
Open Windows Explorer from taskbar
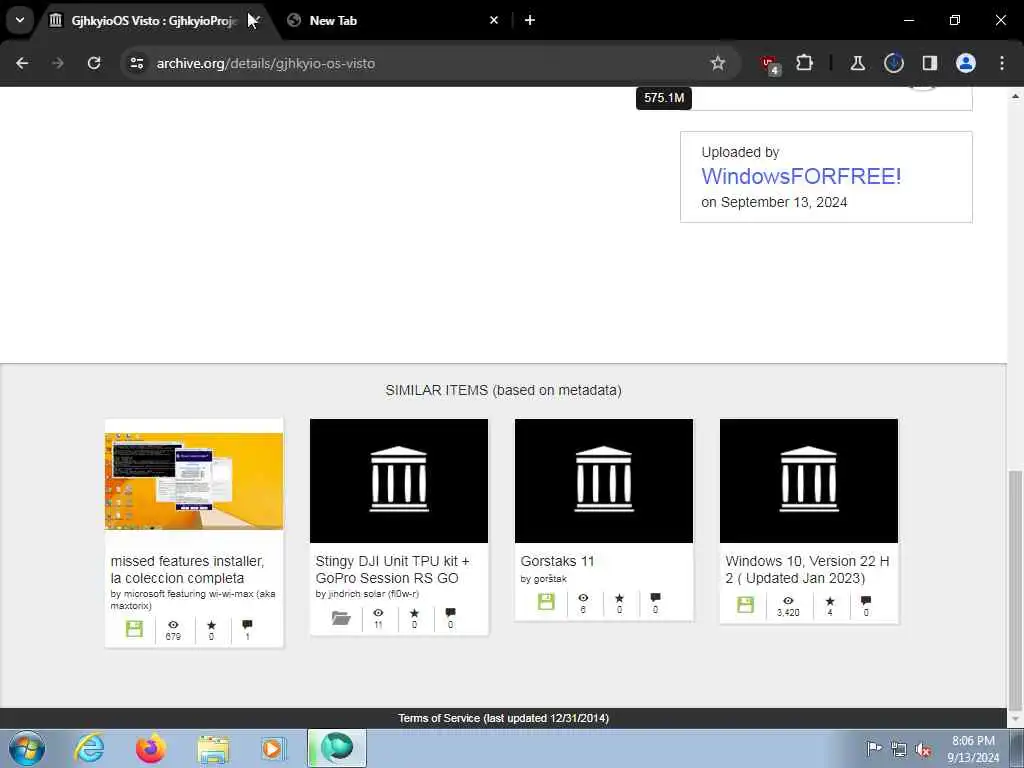click(x=213, y=749)
